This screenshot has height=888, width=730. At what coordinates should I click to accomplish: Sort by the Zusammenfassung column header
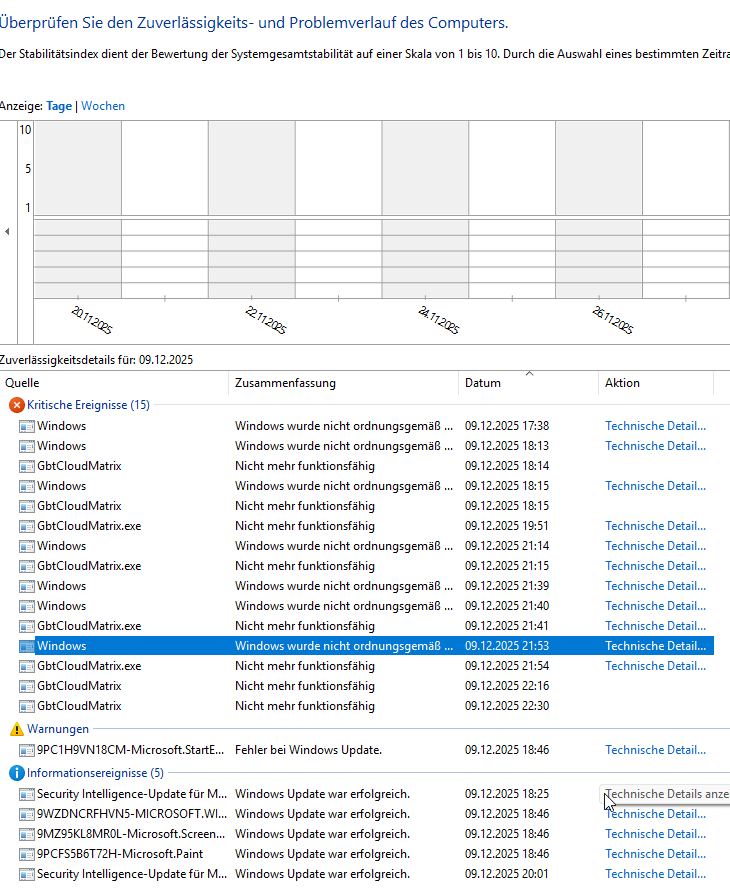tap(344, 383)
